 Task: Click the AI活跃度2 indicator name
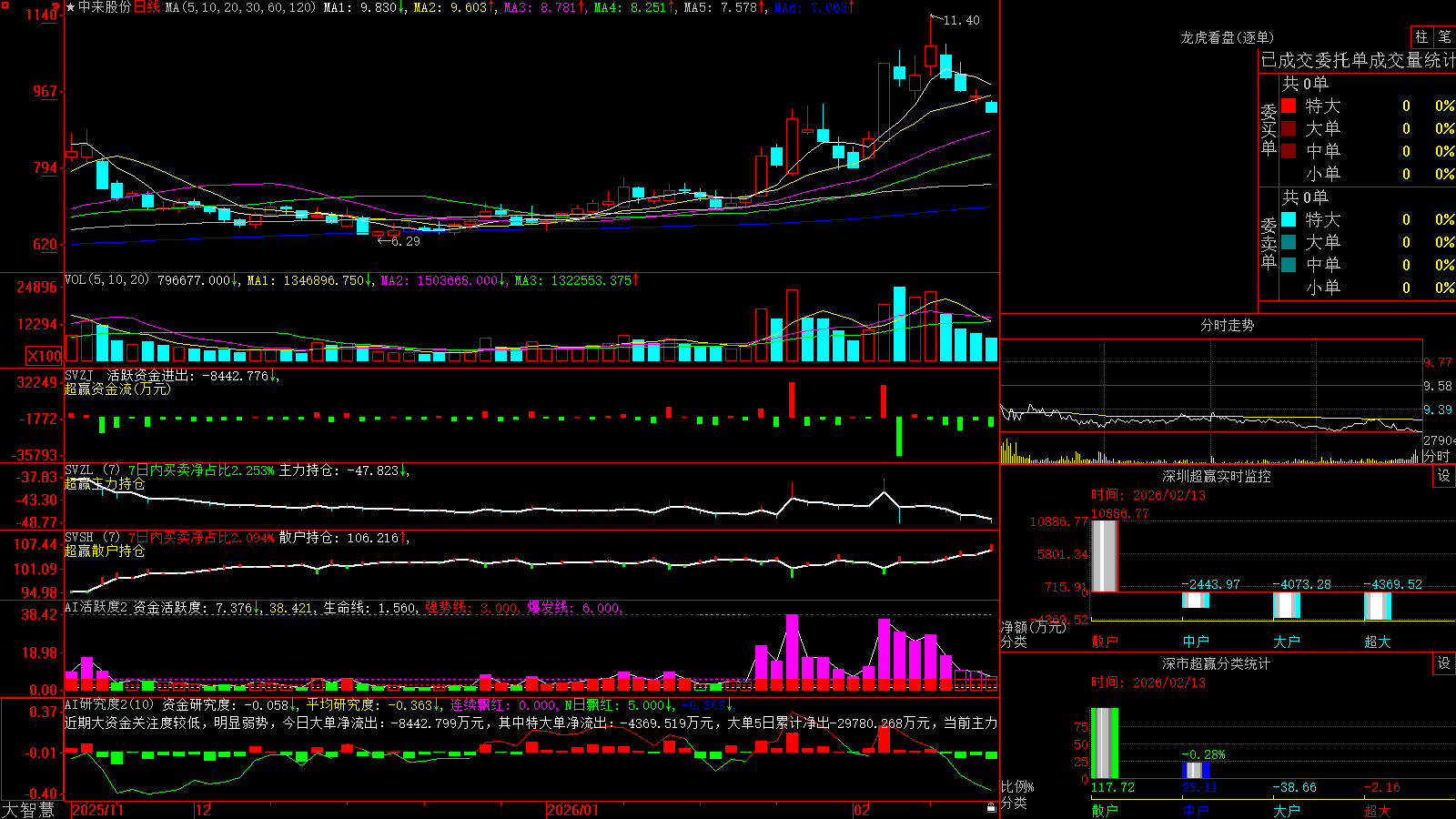[x=96, y=608]
